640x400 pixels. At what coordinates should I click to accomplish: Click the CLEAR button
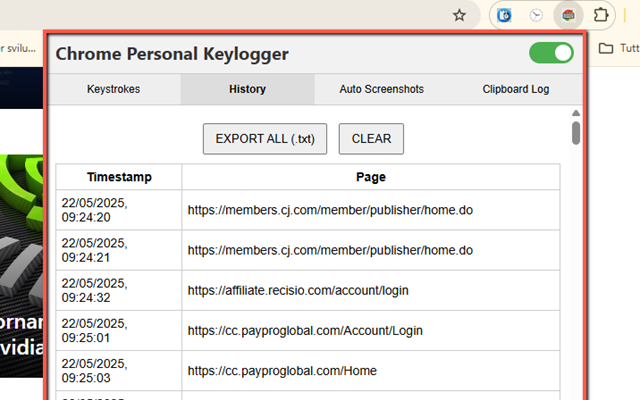(371, 139)
